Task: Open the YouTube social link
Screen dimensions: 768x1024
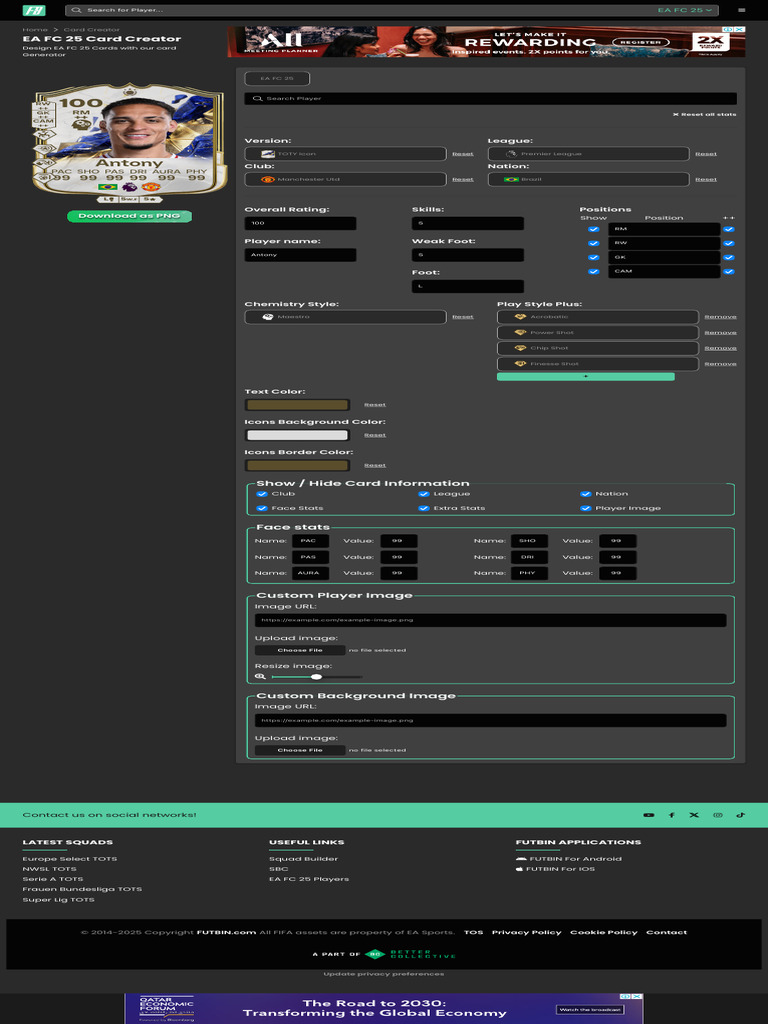Action: coord(648,815)
